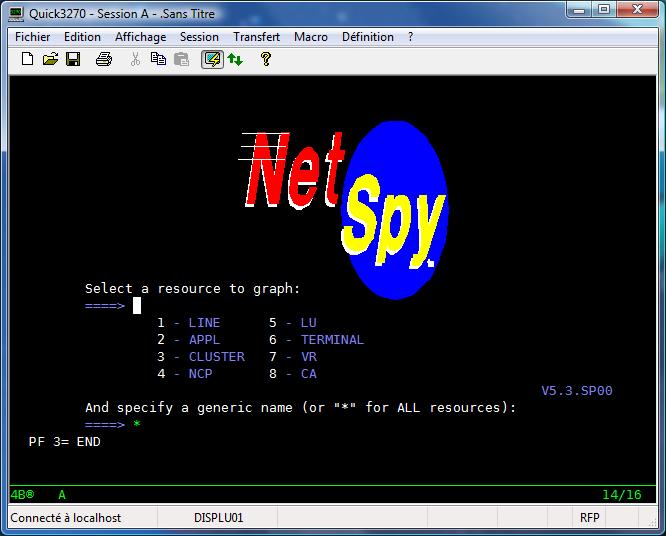Screen dimensions: 666x536
Task: Click the 'TERMINAL' option text
Action: tap(333, 340)
